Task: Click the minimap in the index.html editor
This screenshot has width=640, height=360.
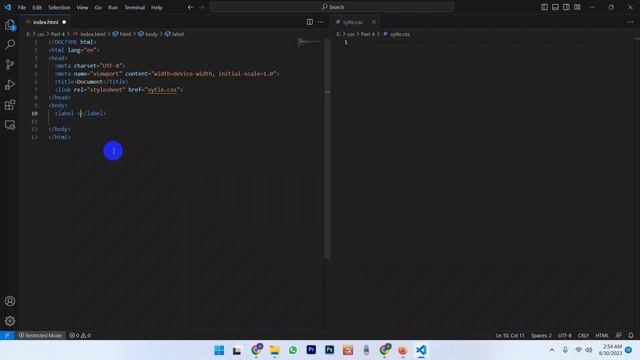Action: click(x=310, y=42)
